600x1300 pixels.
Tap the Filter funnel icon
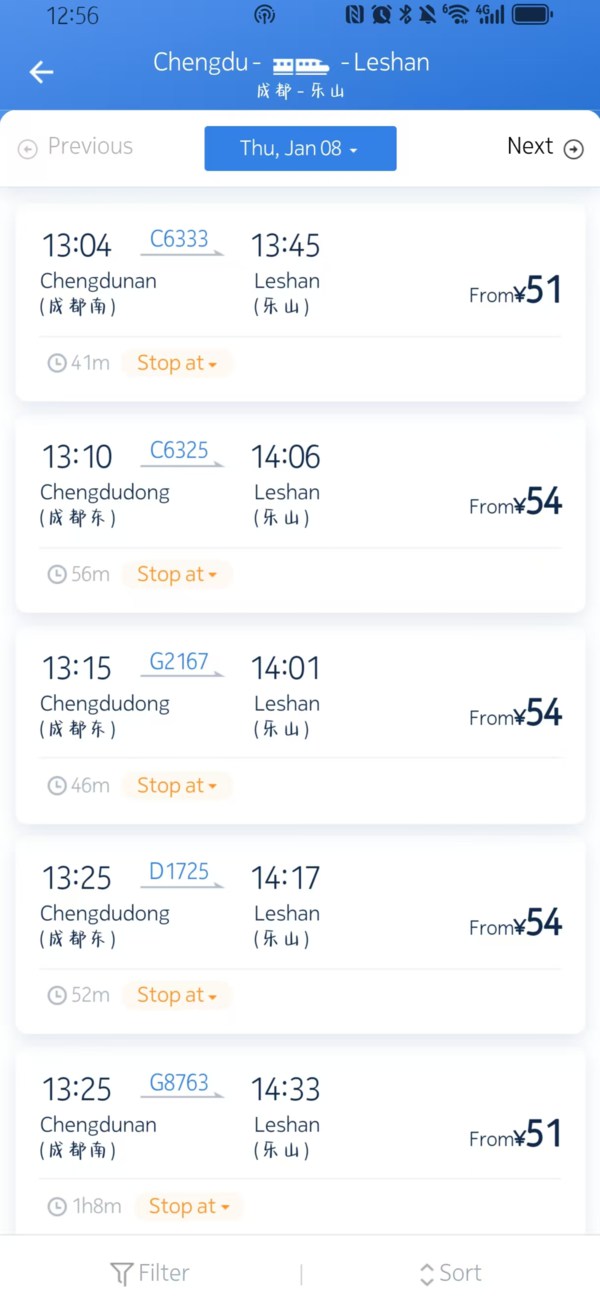pyautogui.click(x=121, y=1274)
